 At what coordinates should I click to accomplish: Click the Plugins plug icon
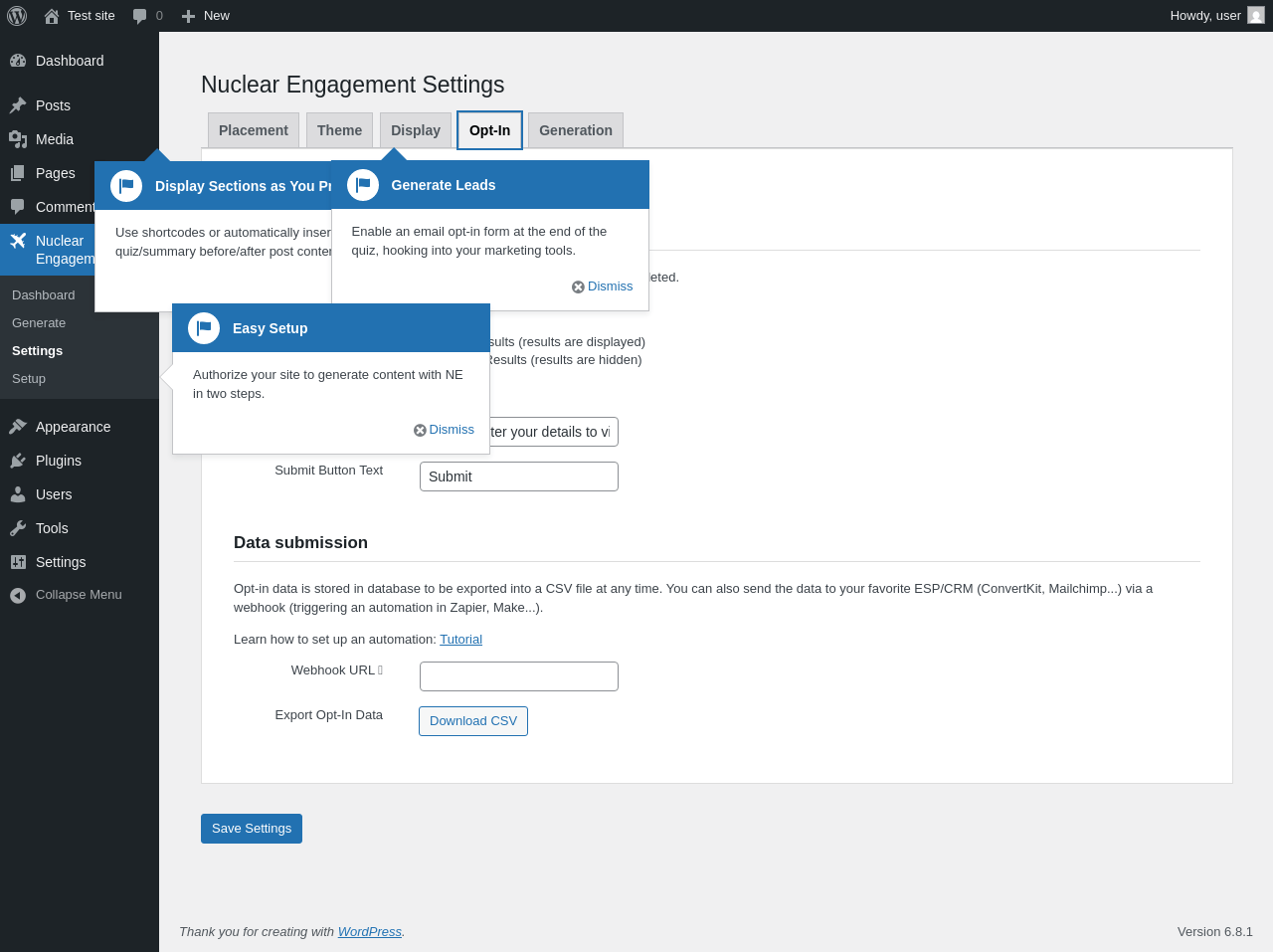(x=18, y=461)
